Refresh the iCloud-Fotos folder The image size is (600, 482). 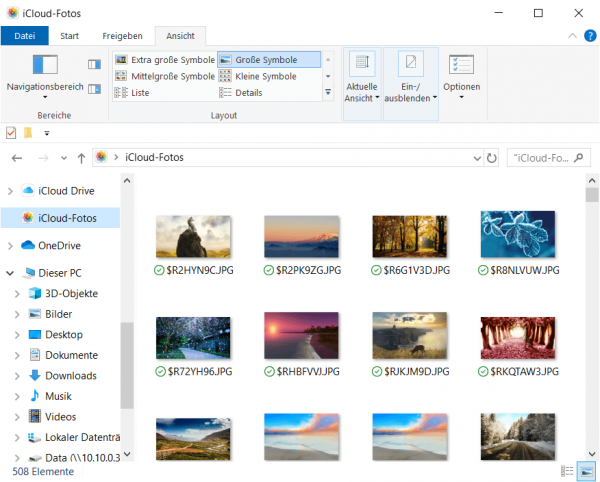pyautogui.click(x=492, y=158)
